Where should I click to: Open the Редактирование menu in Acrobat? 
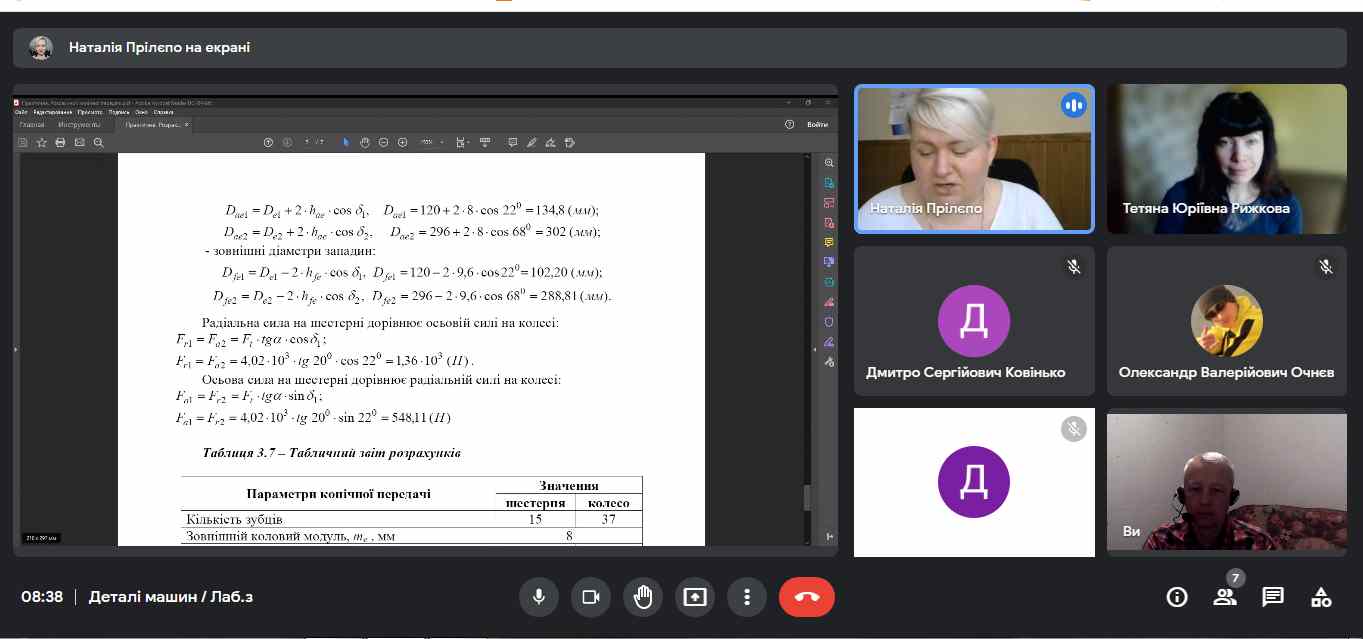52,112
